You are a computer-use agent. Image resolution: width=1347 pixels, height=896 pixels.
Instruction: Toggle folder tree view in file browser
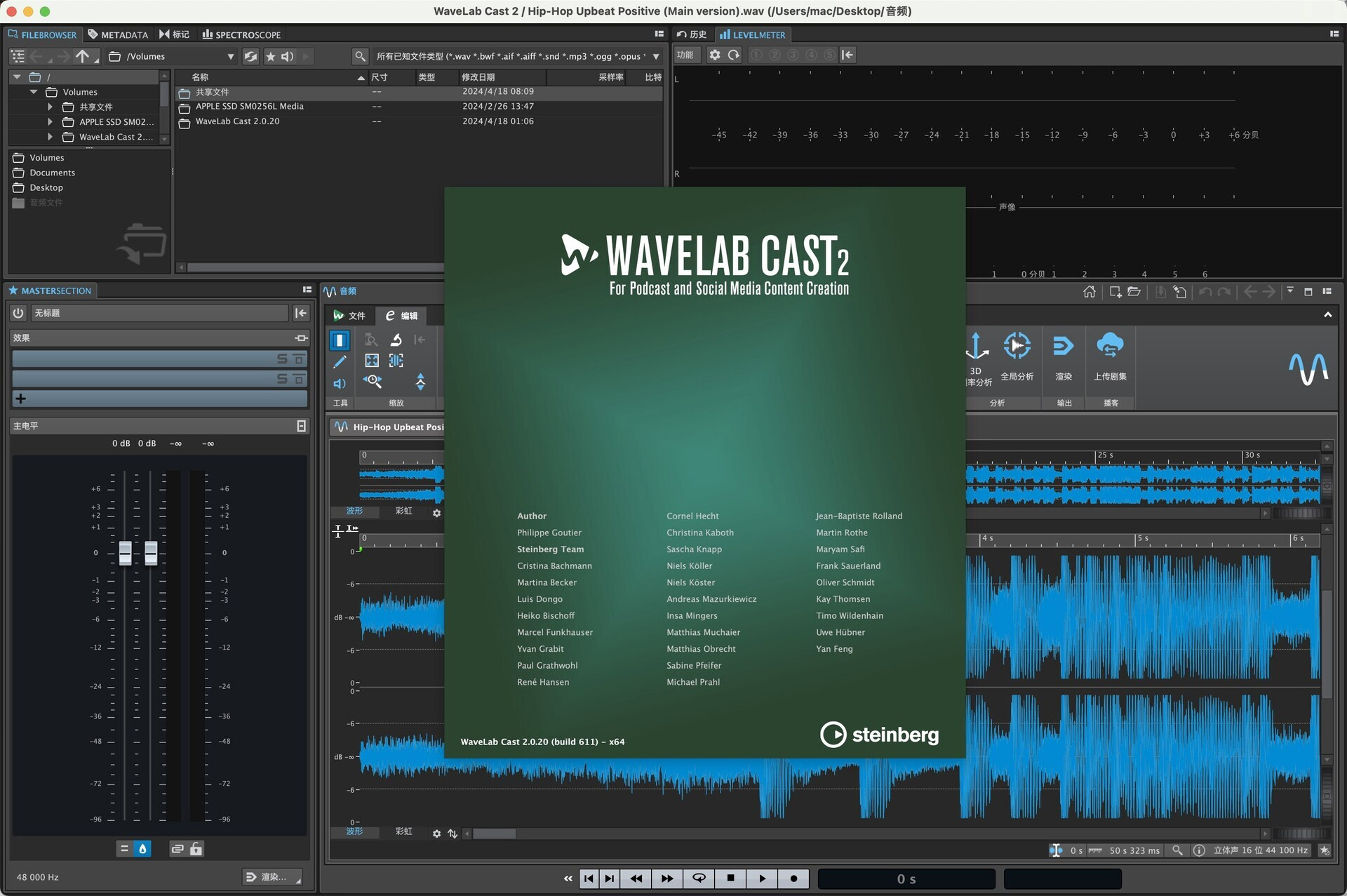tap(18, 56)
